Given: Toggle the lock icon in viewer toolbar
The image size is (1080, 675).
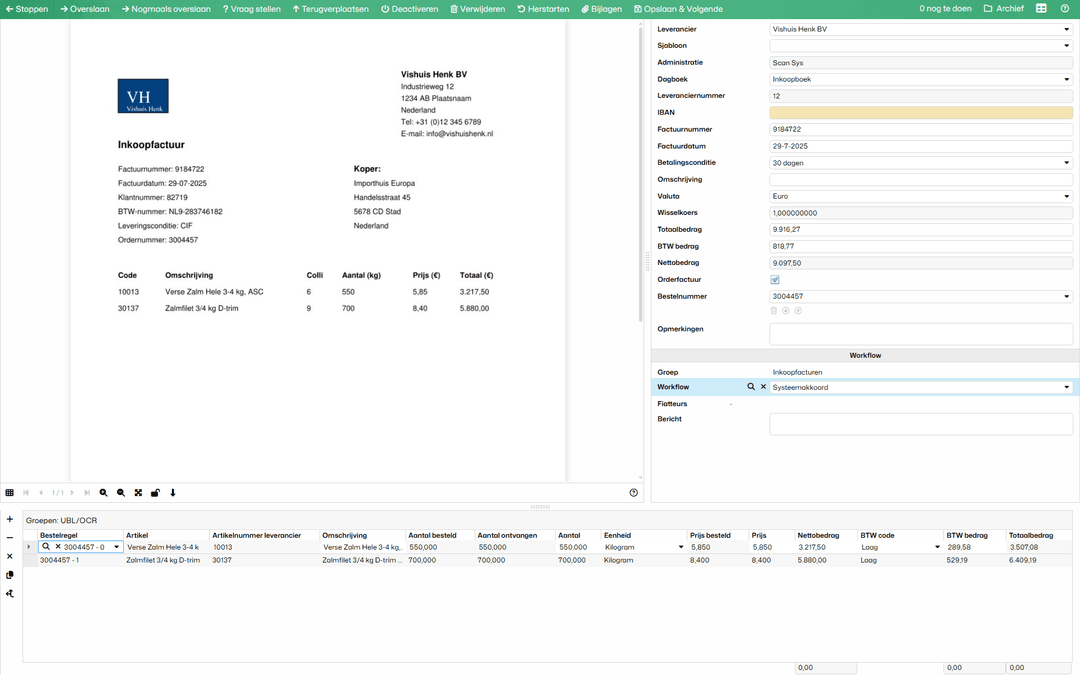Looking at the screenshot, I should coord(155,493).
